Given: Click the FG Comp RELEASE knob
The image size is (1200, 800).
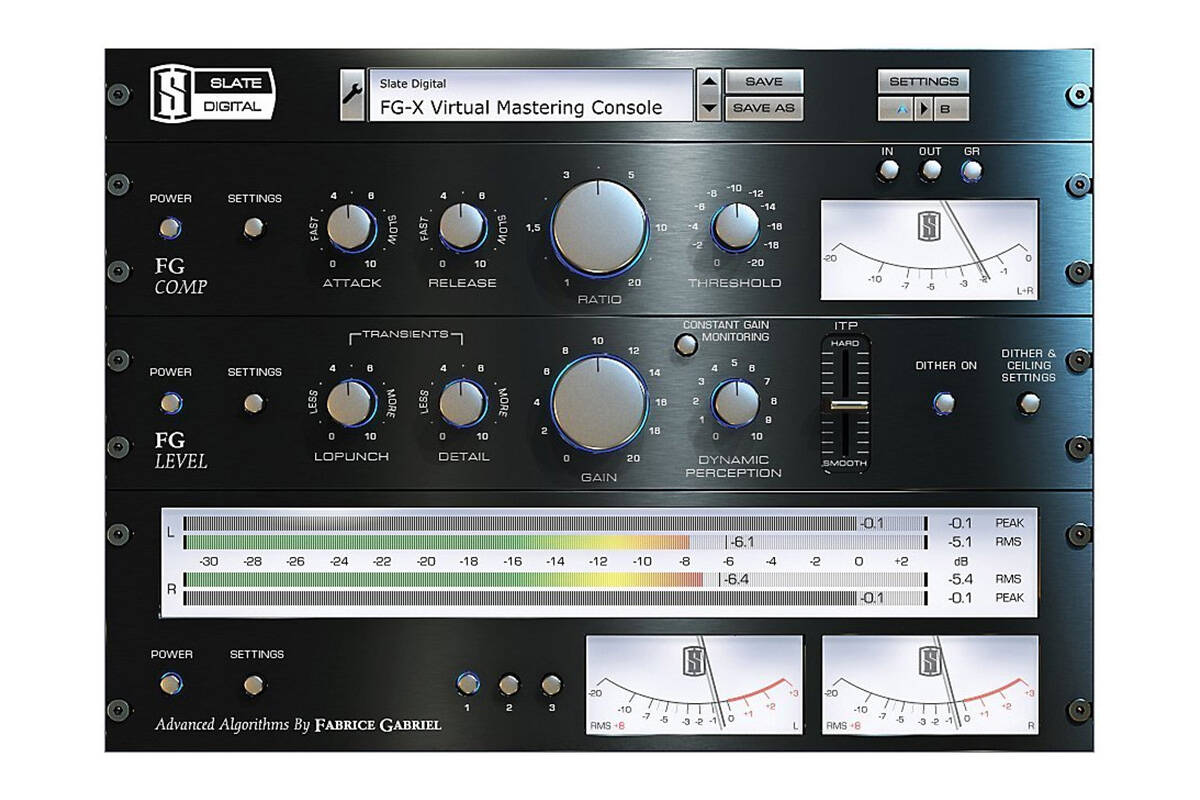Looking at the screenshot, I should point(462,228).
